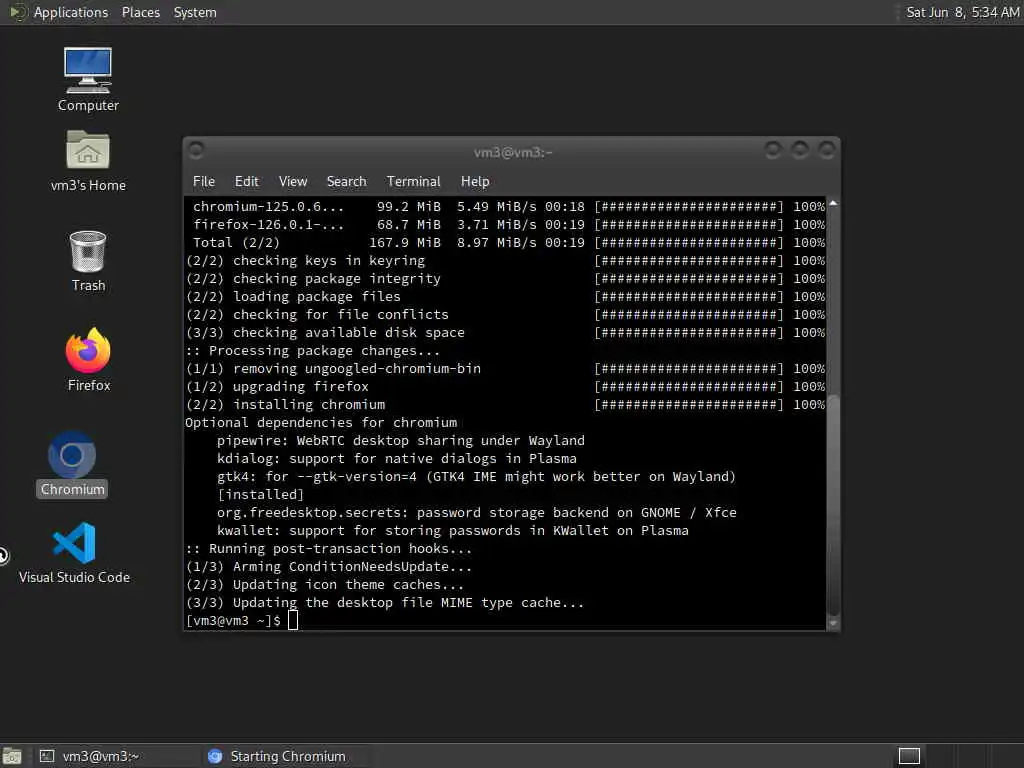Open the terminal File menu
Screen dimensions: 1024x768
pos(204,182)
